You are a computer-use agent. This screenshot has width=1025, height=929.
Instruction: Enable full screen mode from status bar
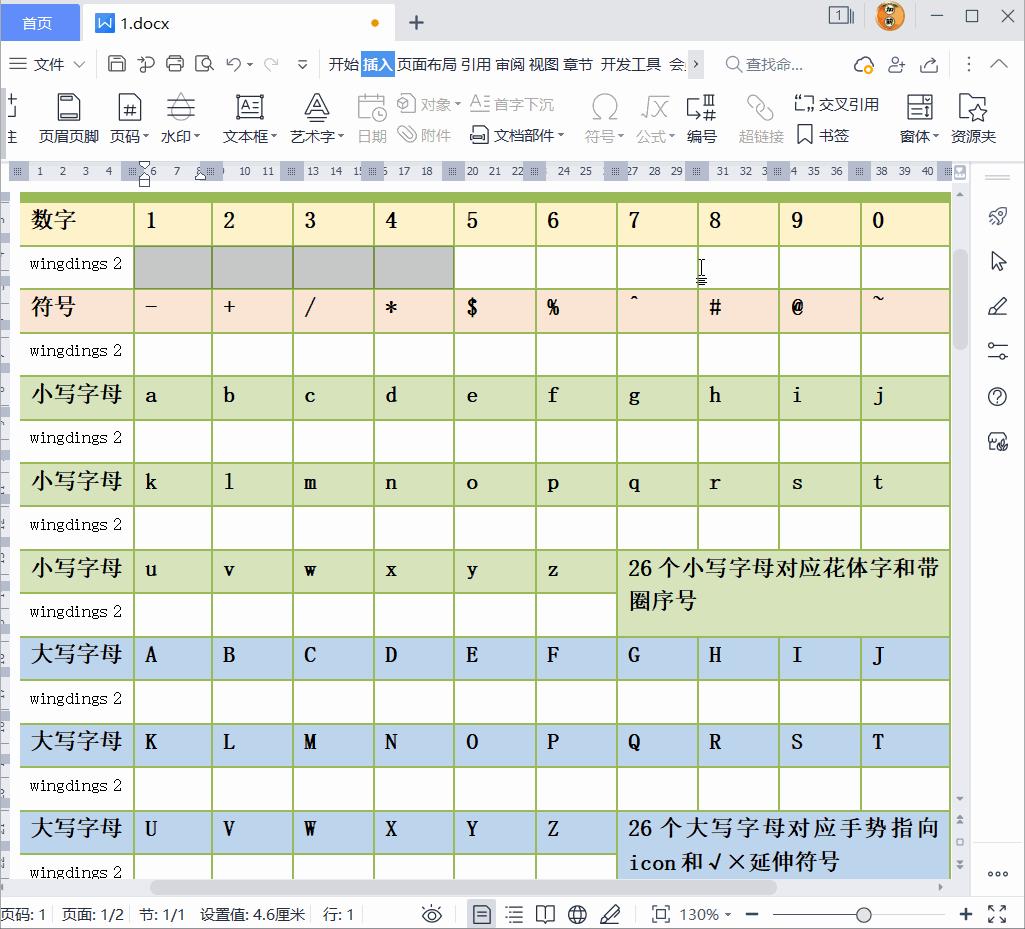tap(995, 913)
